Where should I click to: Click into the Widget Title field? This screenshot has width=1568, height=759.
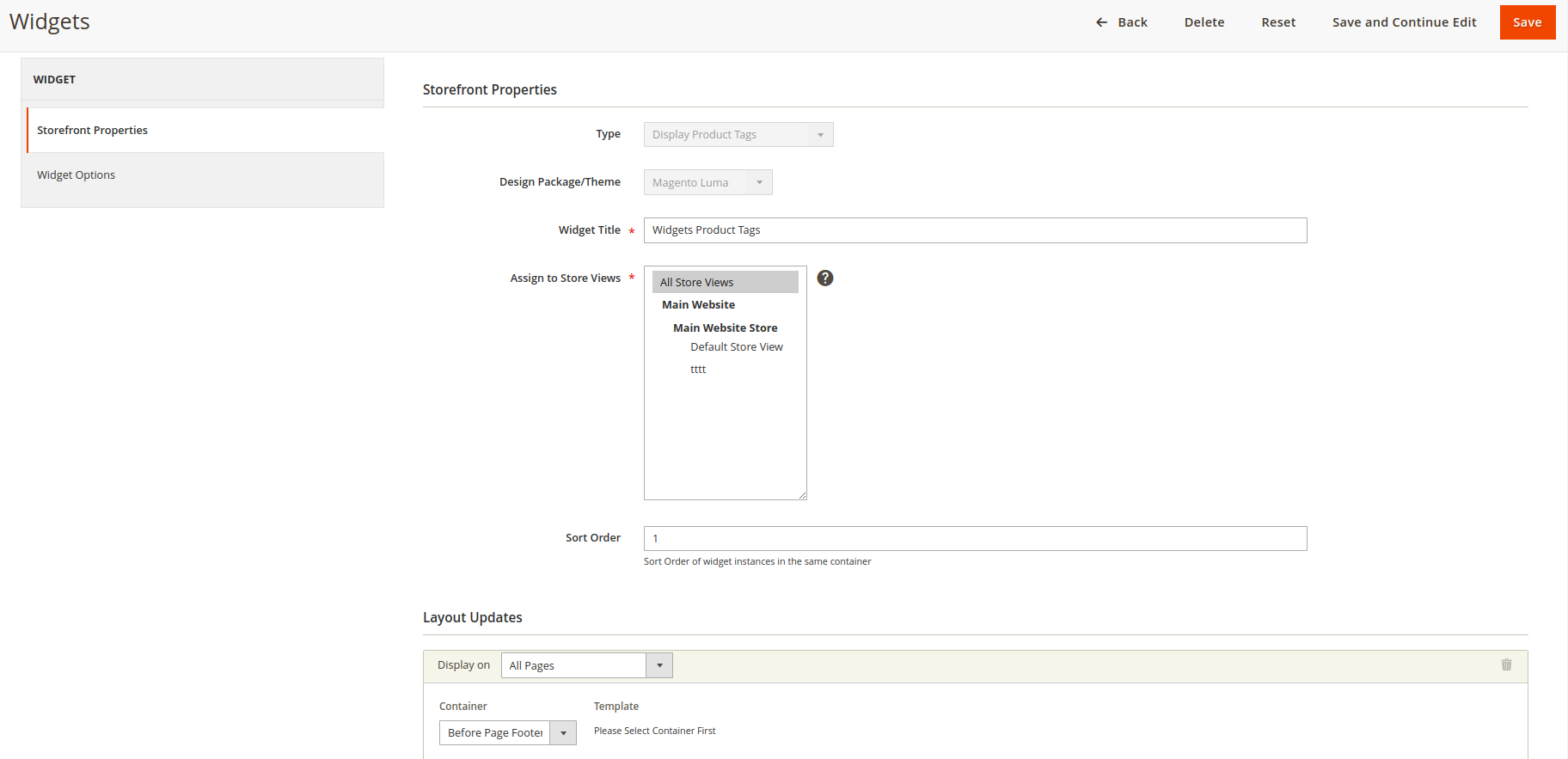974,230
